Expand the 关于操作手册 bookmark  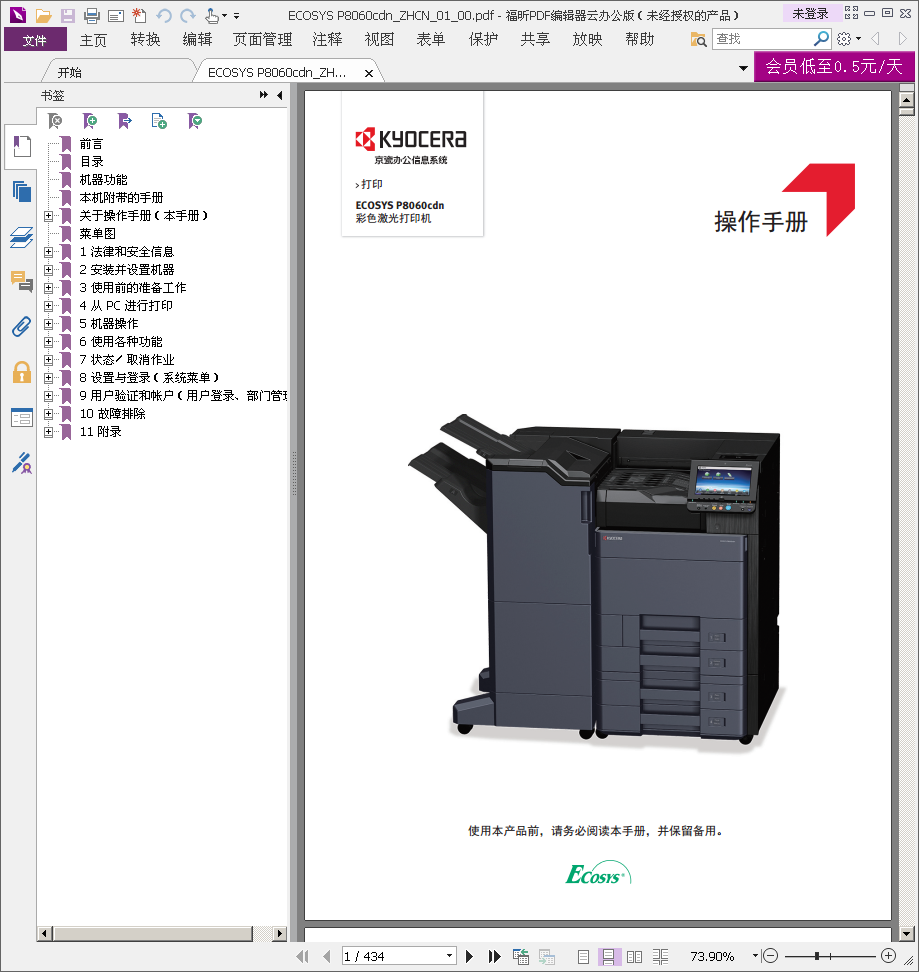[x=48, y=216]
